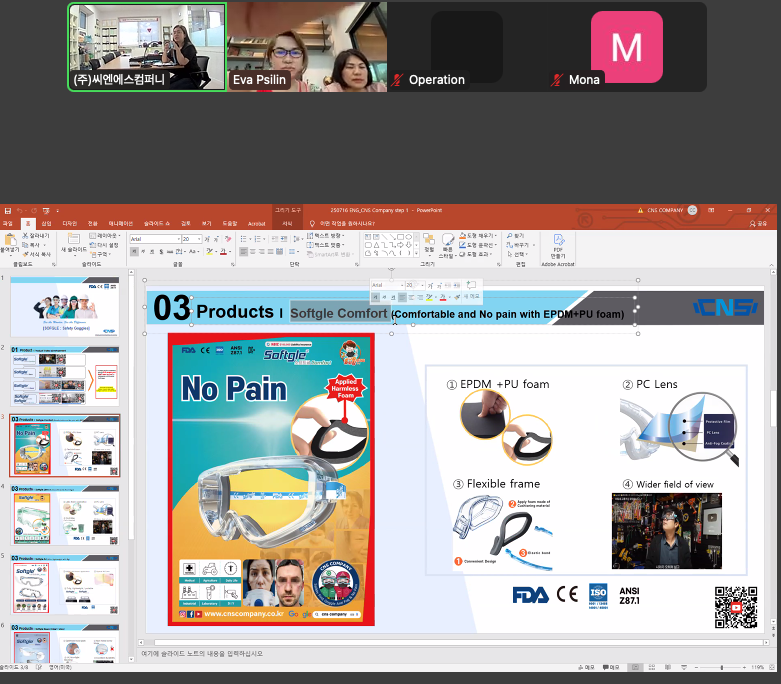Open the Acrobat ribbon tab
This screenshot has height=684, width=781.
257,223
